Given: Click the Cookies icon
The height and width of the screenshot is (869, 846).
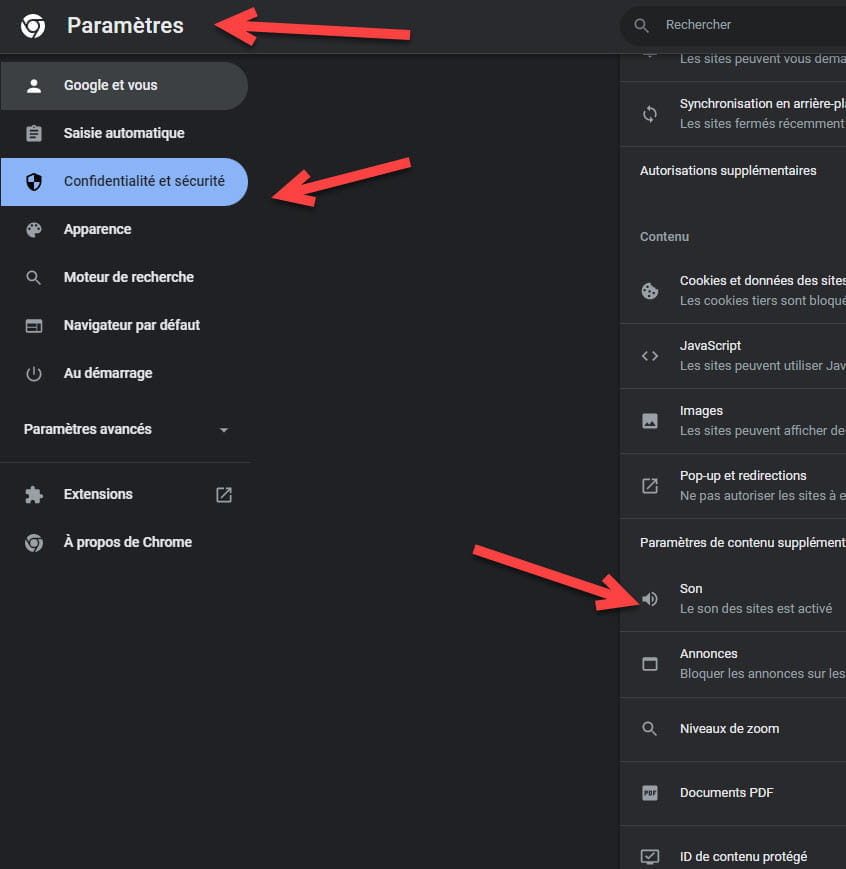Looking at the screenshot, I should tap(650, 291).
